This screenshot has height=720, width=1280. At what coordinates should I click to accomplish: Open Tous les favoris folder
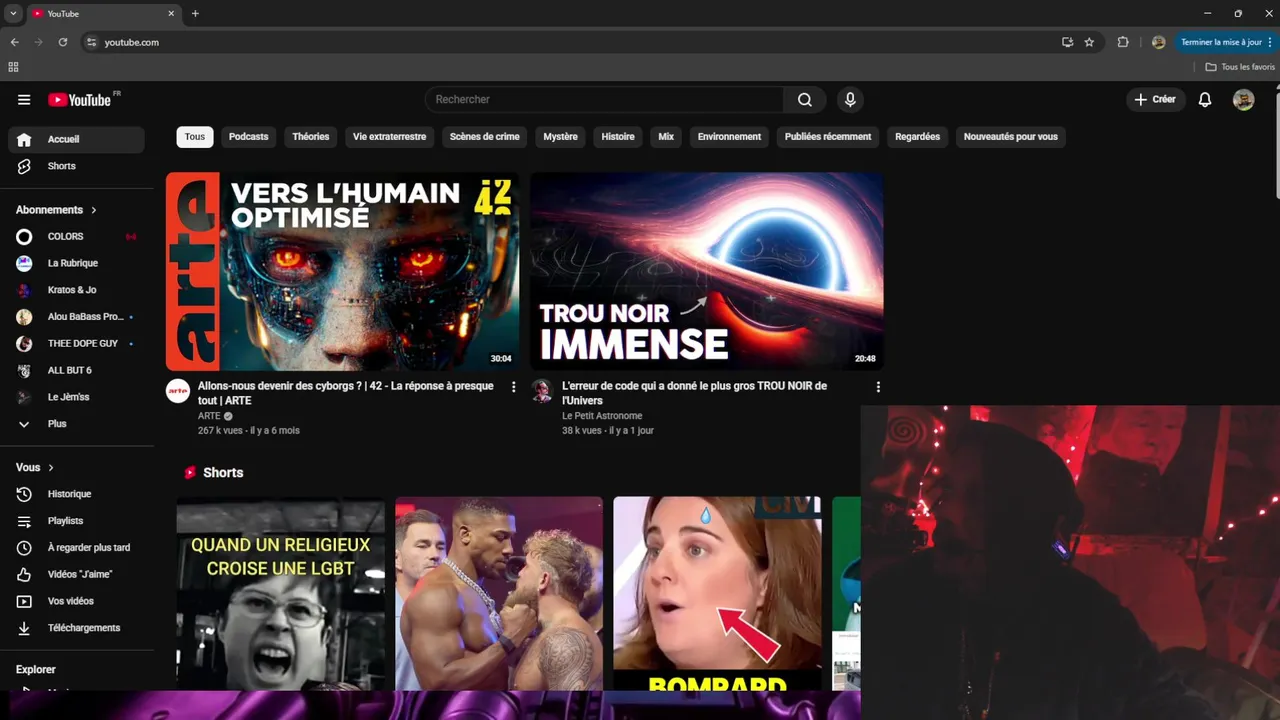pyautogui.click(x=1240, y=67)
